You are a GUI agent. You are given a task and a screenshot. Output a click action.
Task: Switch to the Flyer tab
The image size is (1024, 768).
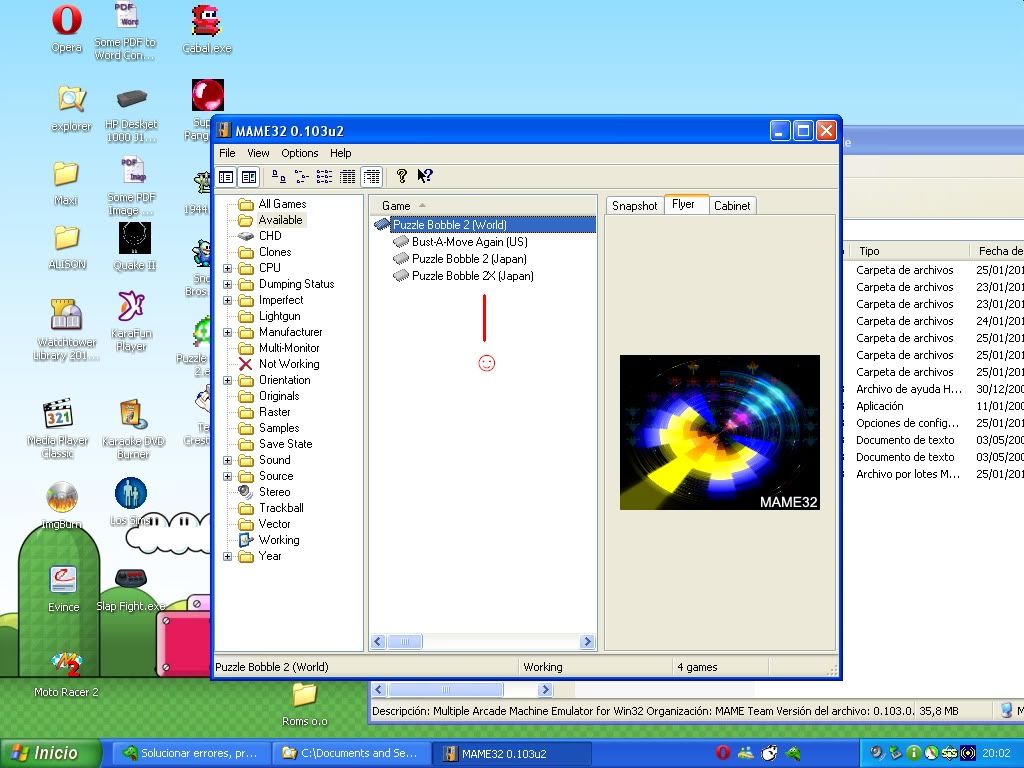pos(684,204)
